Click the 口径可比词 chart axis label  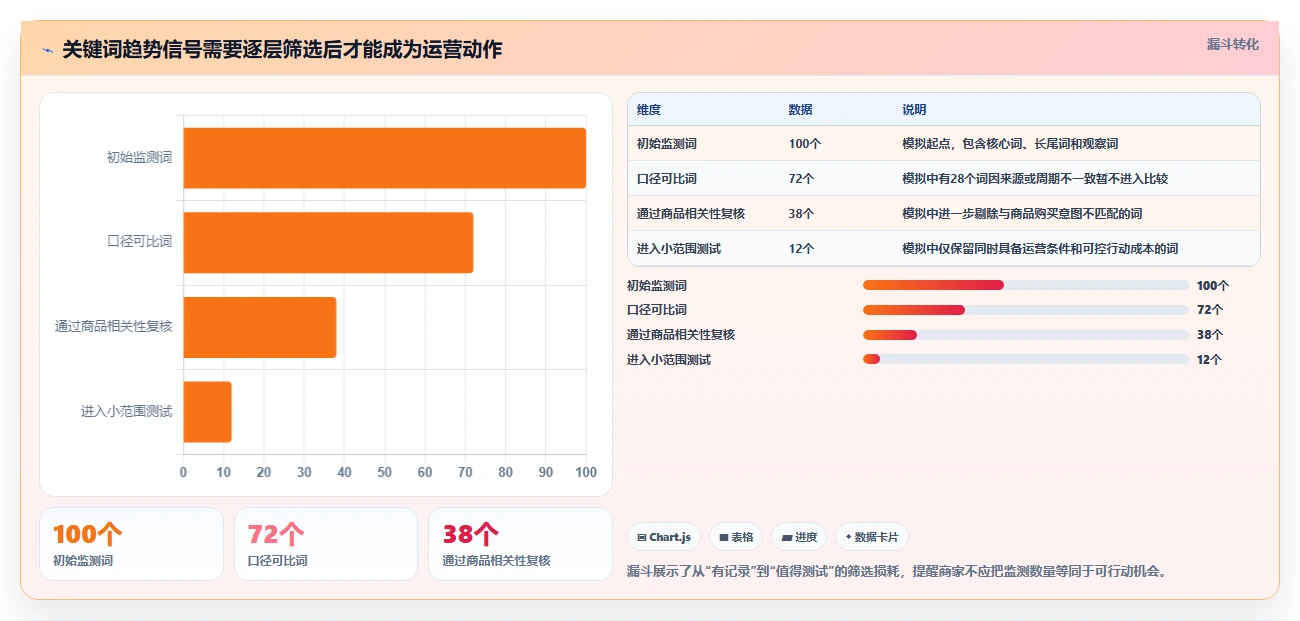tap(139, 242)
